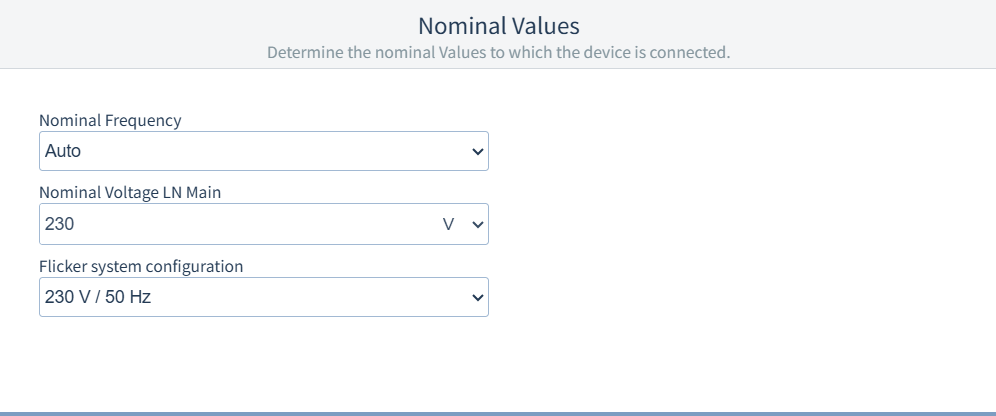The height and width of the screenshot is (416, 996).
Task: Click the letter 'V' unit in voltage row
Action: pos(448,225)
